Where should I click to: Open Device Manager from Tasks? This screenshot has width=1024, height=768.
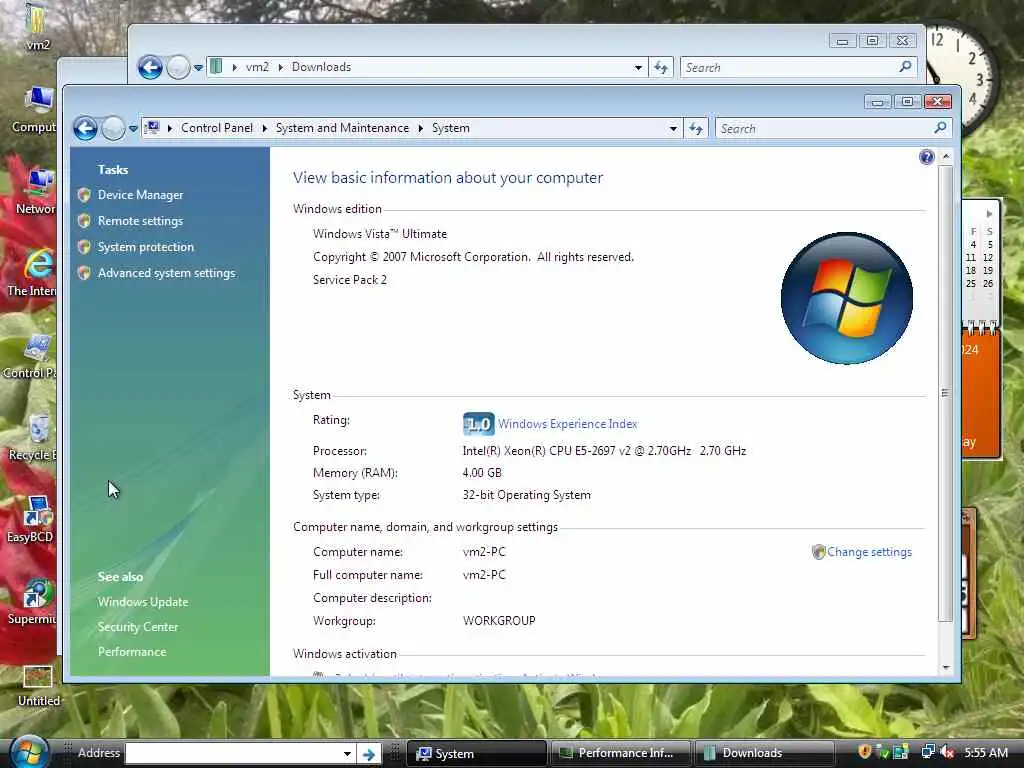tap(140, 195)
